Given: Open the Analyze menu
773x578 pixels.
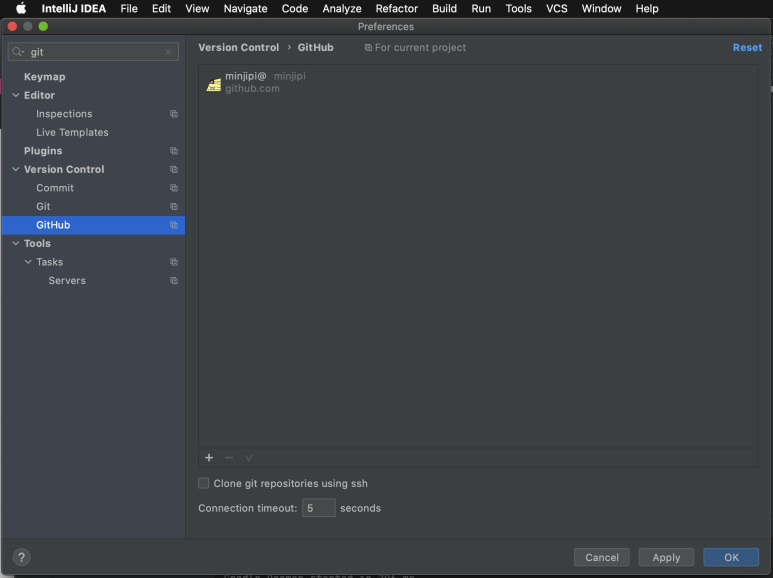Looking at the screenshot, I should coord(342,8).
